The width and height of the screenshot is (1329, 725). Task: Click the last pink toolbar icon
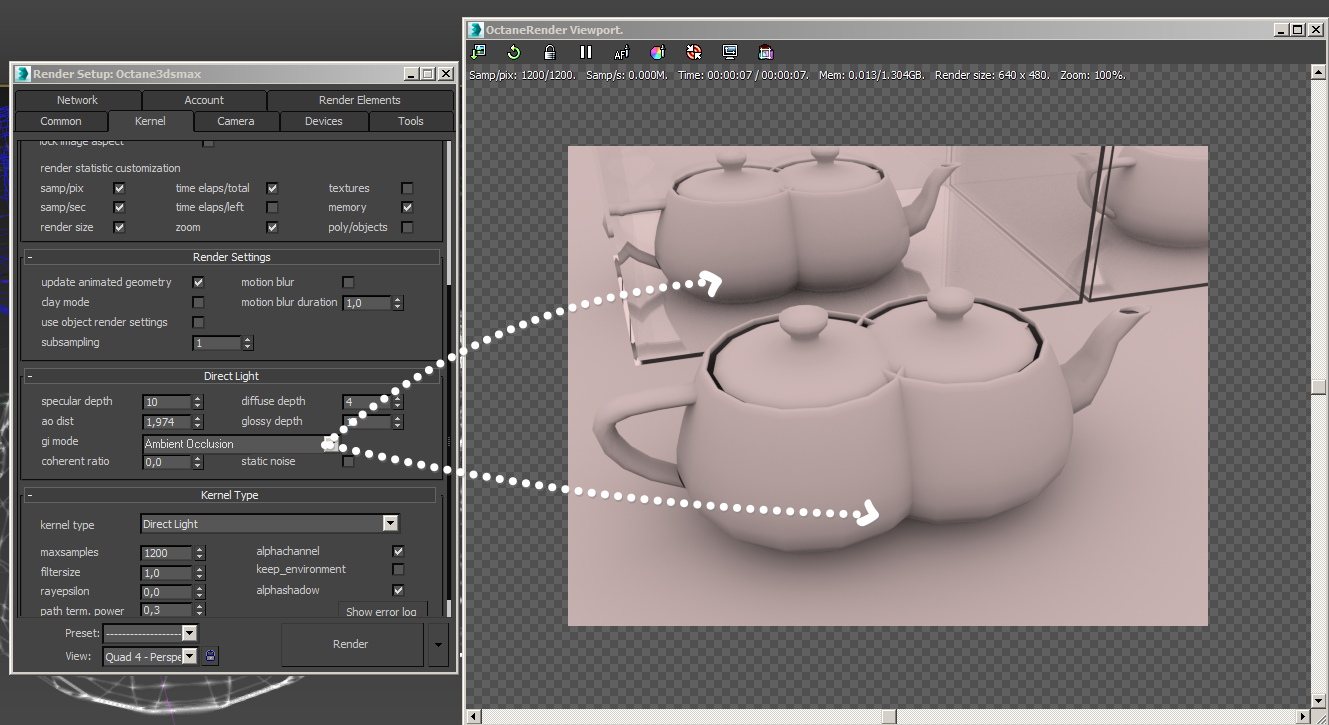[766, 52]
